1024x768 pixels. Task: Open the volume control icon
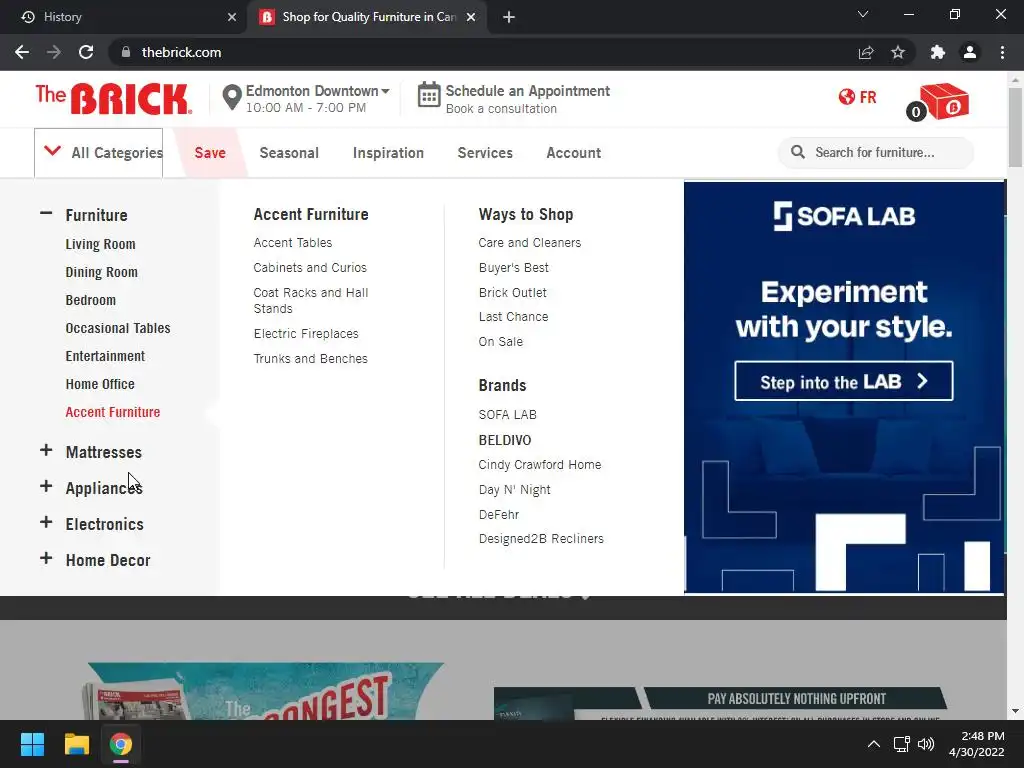pos(926,744)
